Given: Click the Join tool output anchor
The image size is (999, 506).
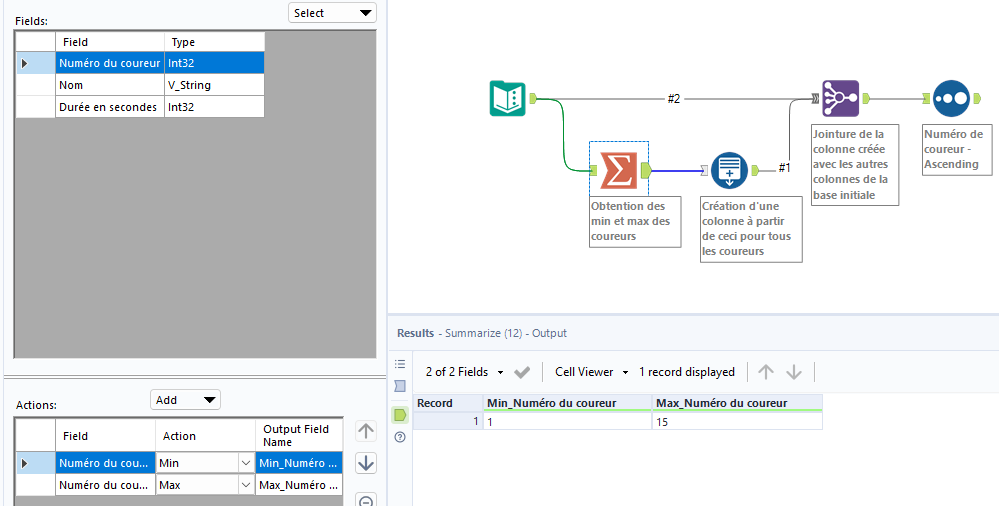Looking at the screenshot, I should click(x=866, y=99).
